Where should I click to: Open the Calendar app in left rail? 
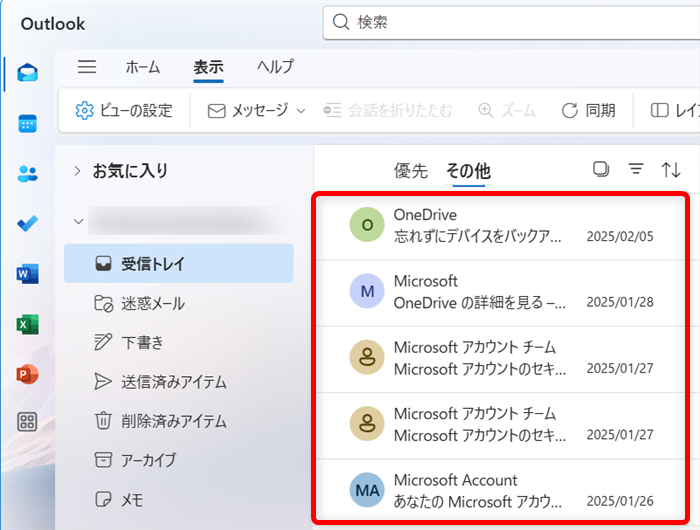pos(28,123)
